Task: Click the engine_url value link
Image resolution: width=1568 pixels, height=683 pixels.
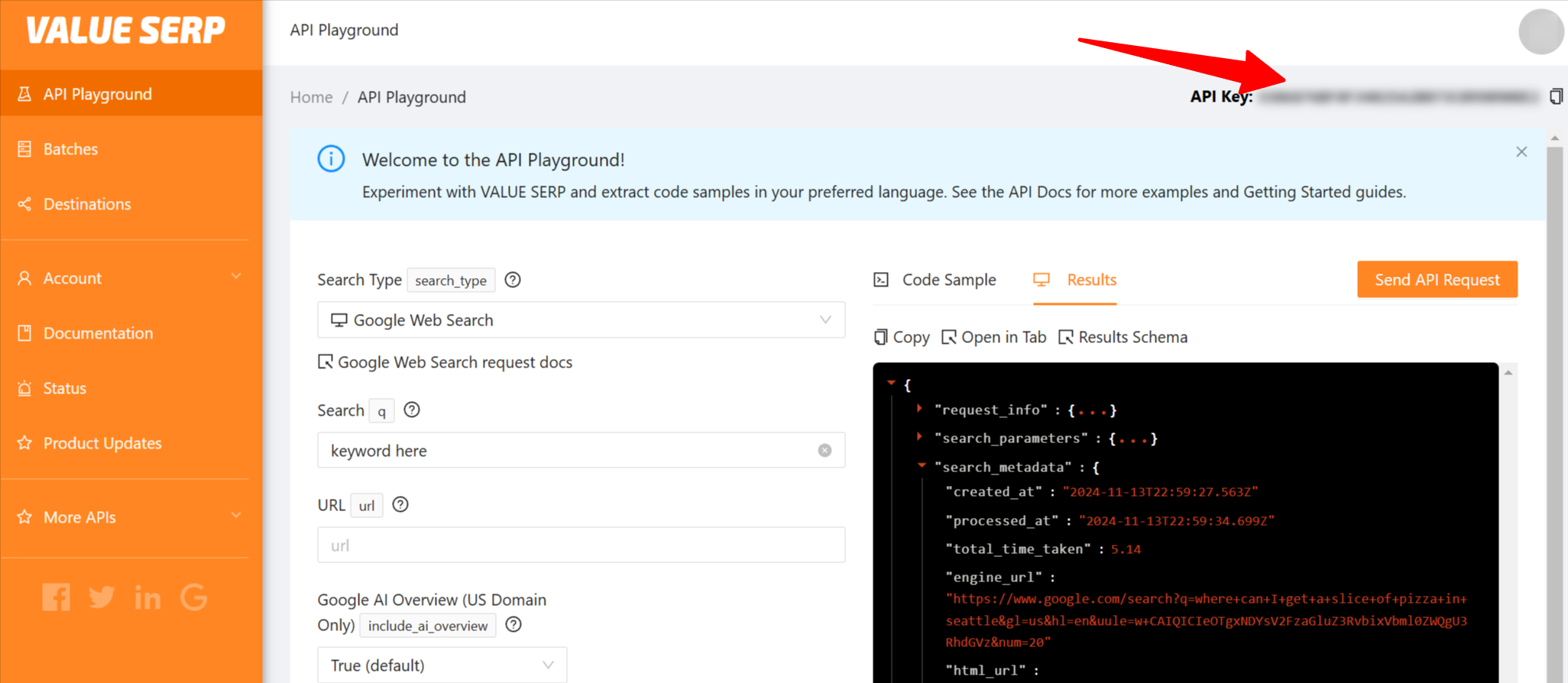Action: pos(1206,620)
